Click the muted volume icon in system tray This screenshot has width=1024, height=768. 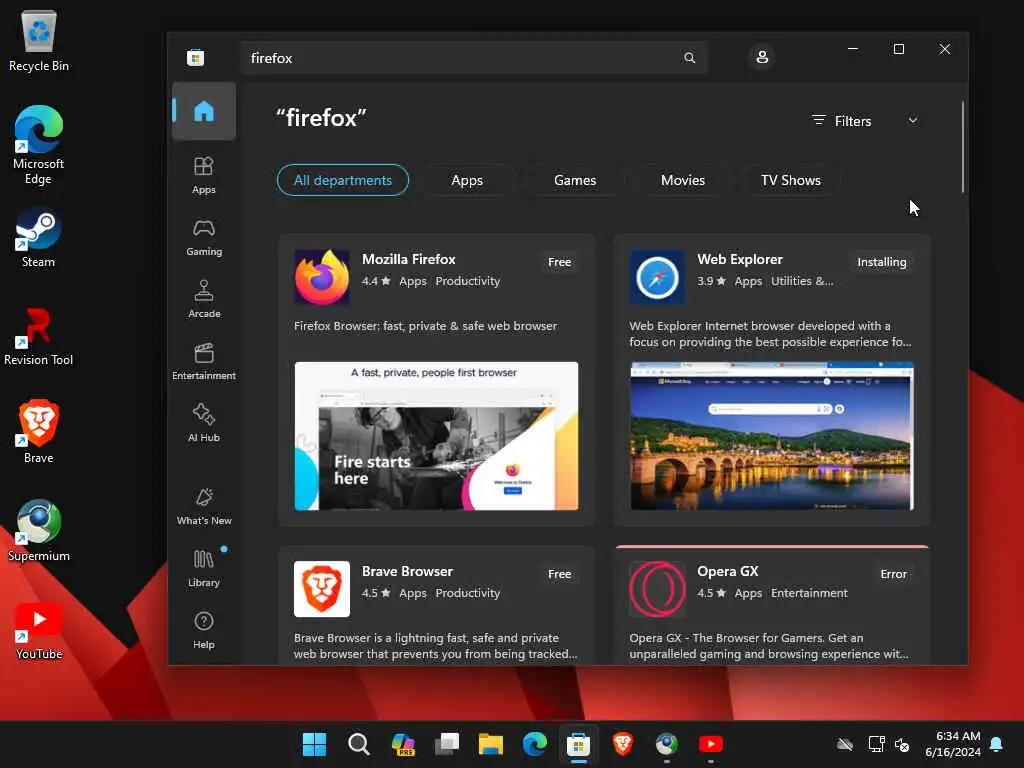(x=902, y=744)
